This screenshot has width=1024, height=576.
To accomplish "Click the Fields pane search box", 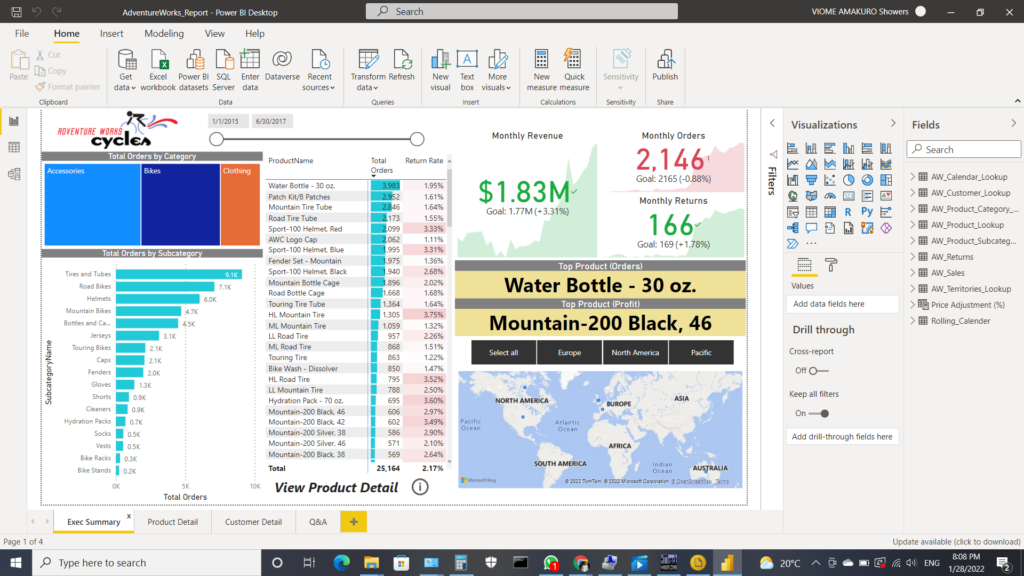I will point(963,150).
